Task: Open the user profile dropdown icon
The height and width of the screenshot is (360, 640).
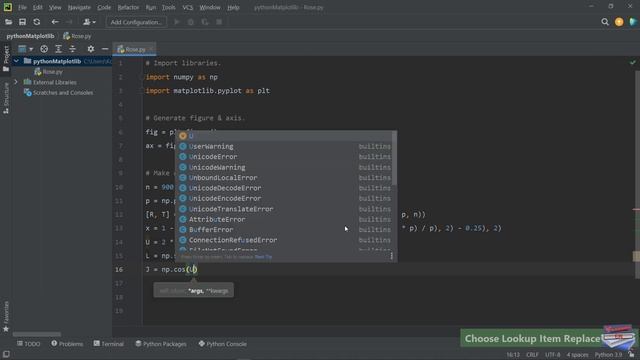Action: [89, 22]
